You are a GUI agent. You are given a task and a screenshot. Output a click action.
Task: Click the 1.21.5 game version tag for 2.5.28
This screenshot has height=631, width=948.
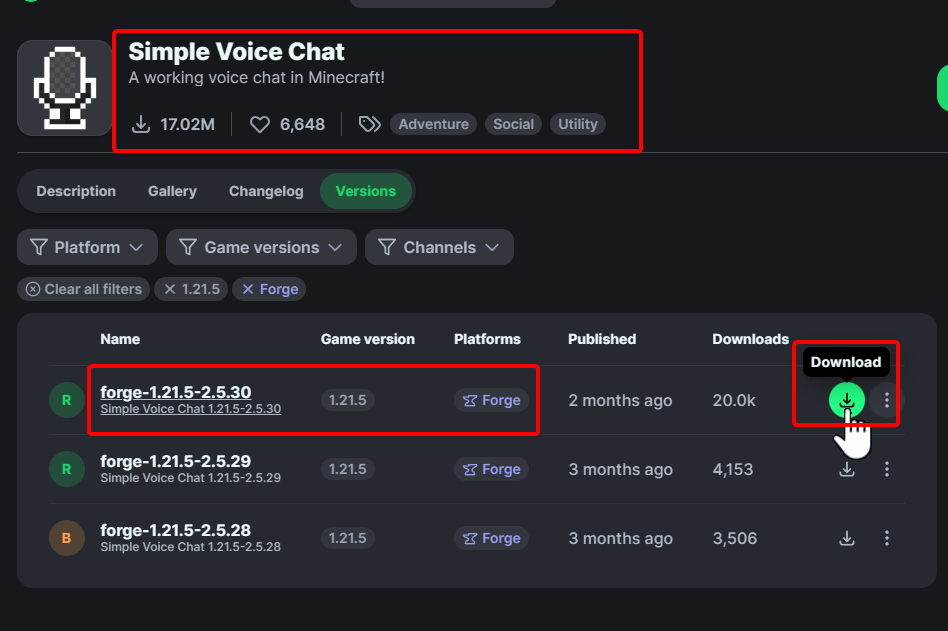tap(348, 538)
